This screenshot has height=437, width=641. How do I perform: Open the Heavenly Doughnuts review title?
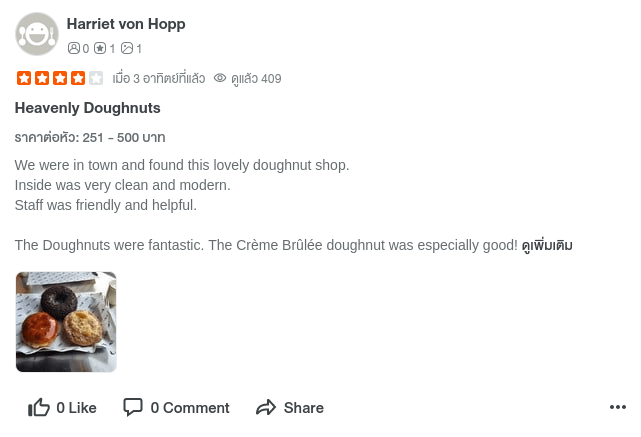click(x=88, y=108)
